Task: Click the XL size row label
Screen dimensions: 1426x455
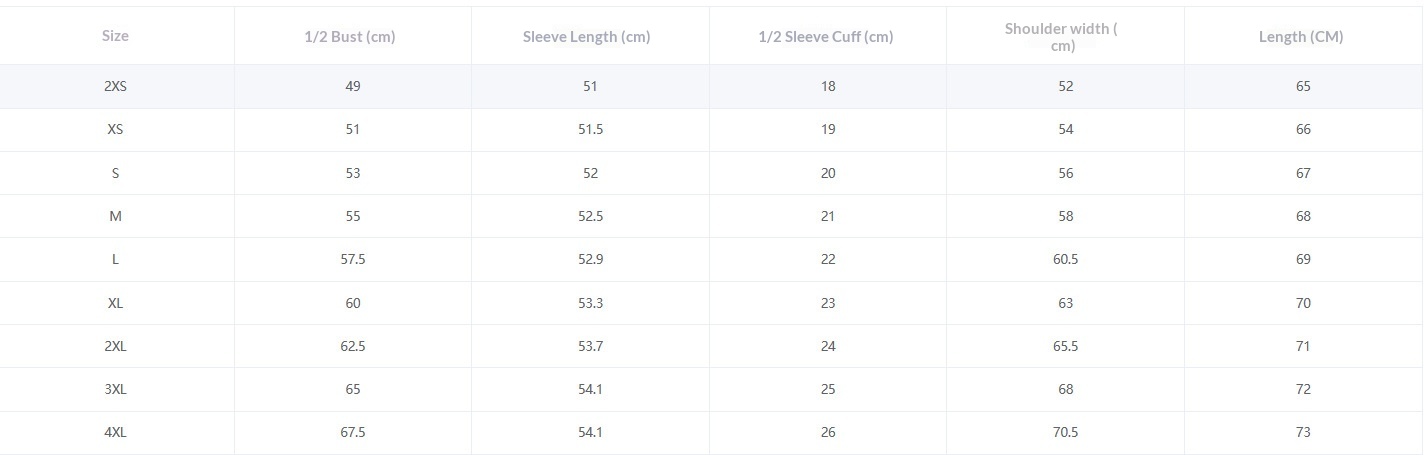Action: point(115,303)
